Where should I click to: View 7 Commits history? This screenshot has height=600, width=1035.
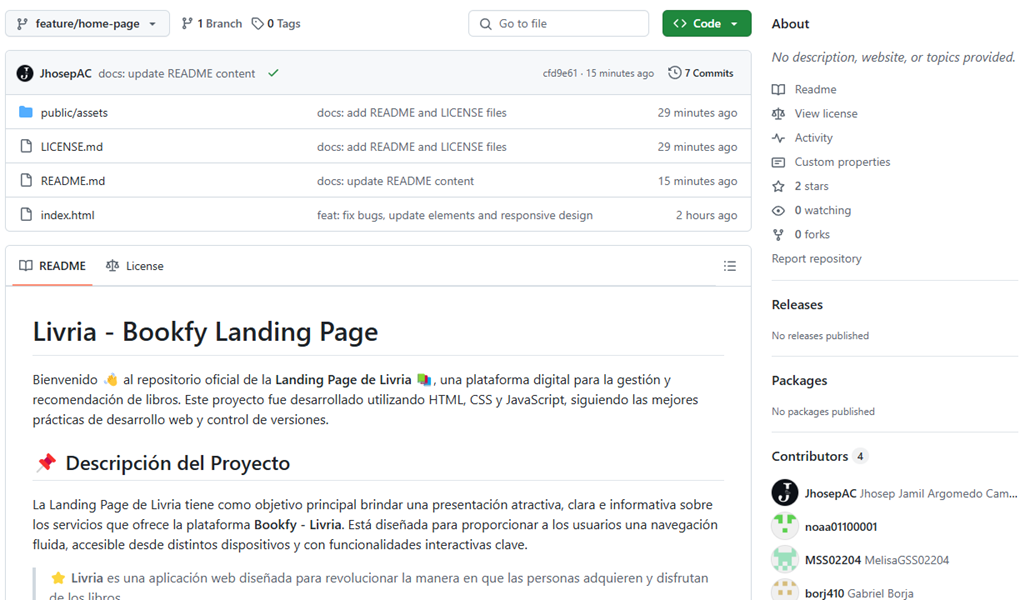[708, 73]
